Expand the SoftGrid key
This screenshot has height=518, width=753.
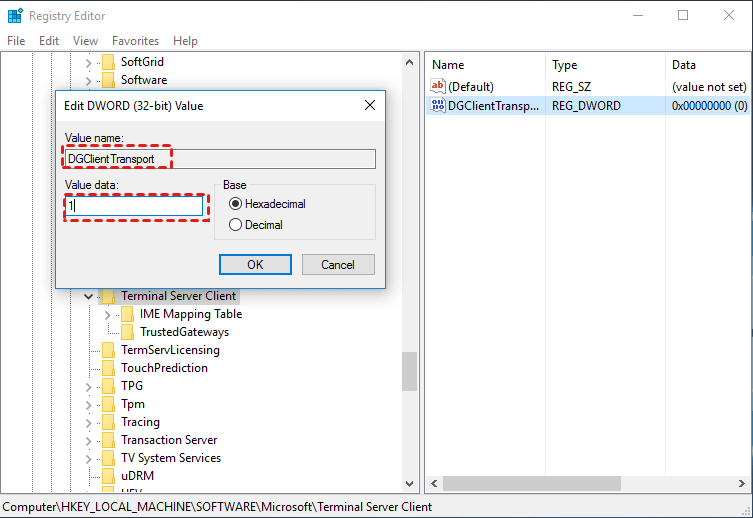(88, 62)
